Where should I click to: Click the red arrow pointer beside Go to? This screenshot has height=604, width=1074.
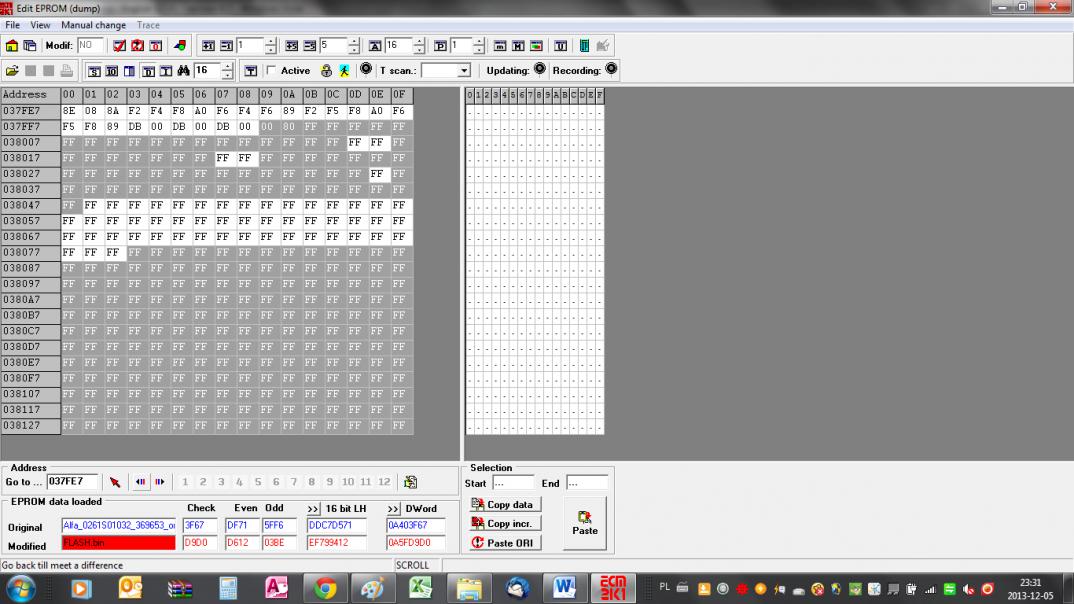pyautogui.click(x=115, y=482)
